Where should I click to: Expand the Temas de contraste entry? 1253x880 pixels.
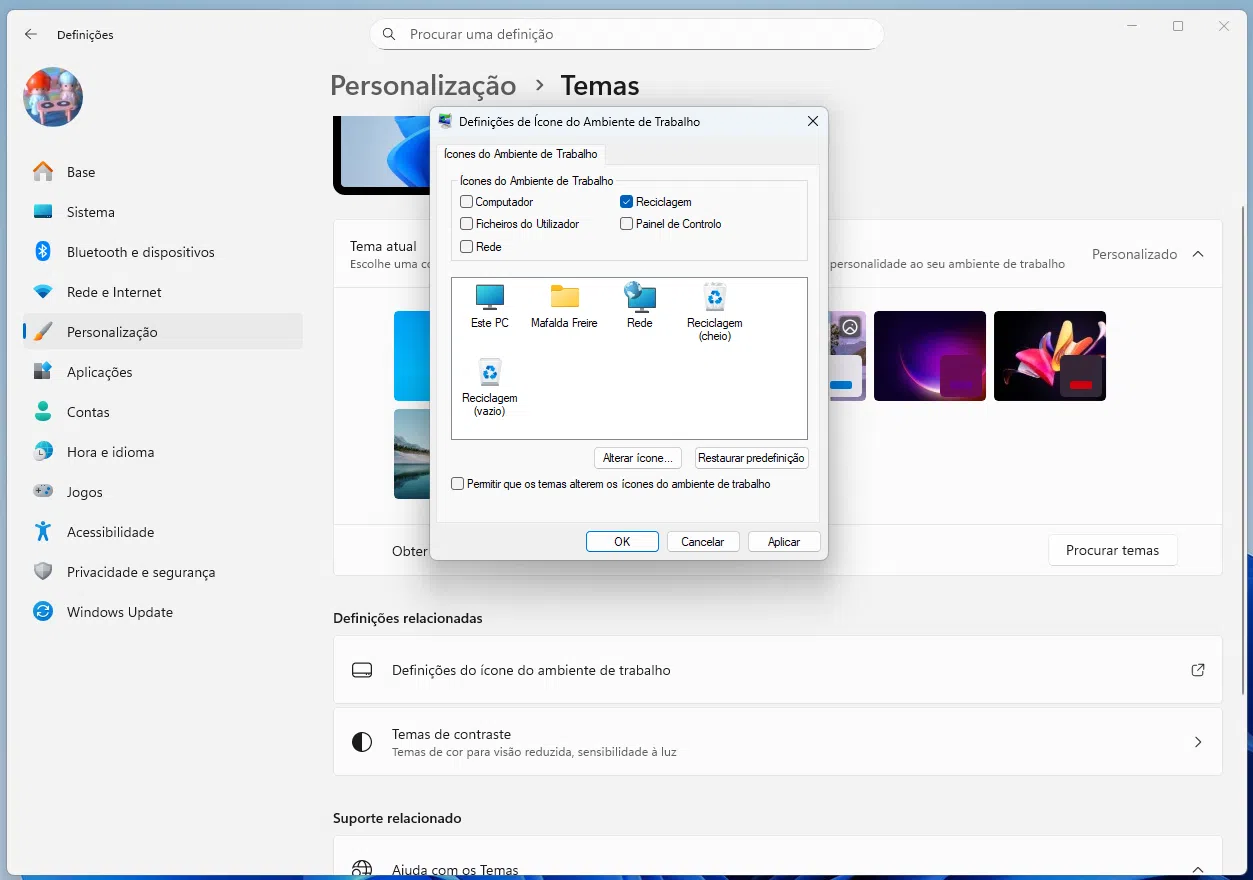coord(1198,742)
